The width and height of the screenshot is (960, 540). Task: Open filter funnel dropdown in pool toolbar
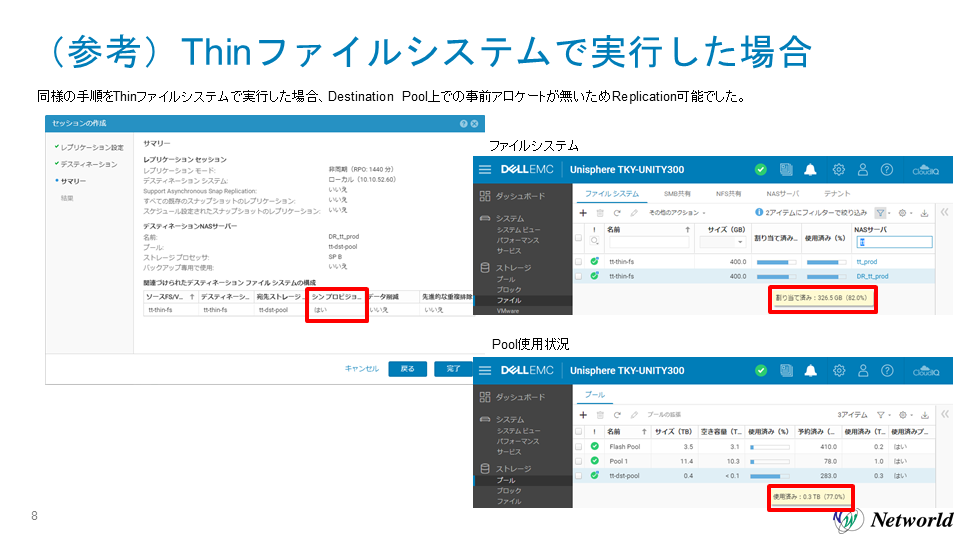point(882,414)
